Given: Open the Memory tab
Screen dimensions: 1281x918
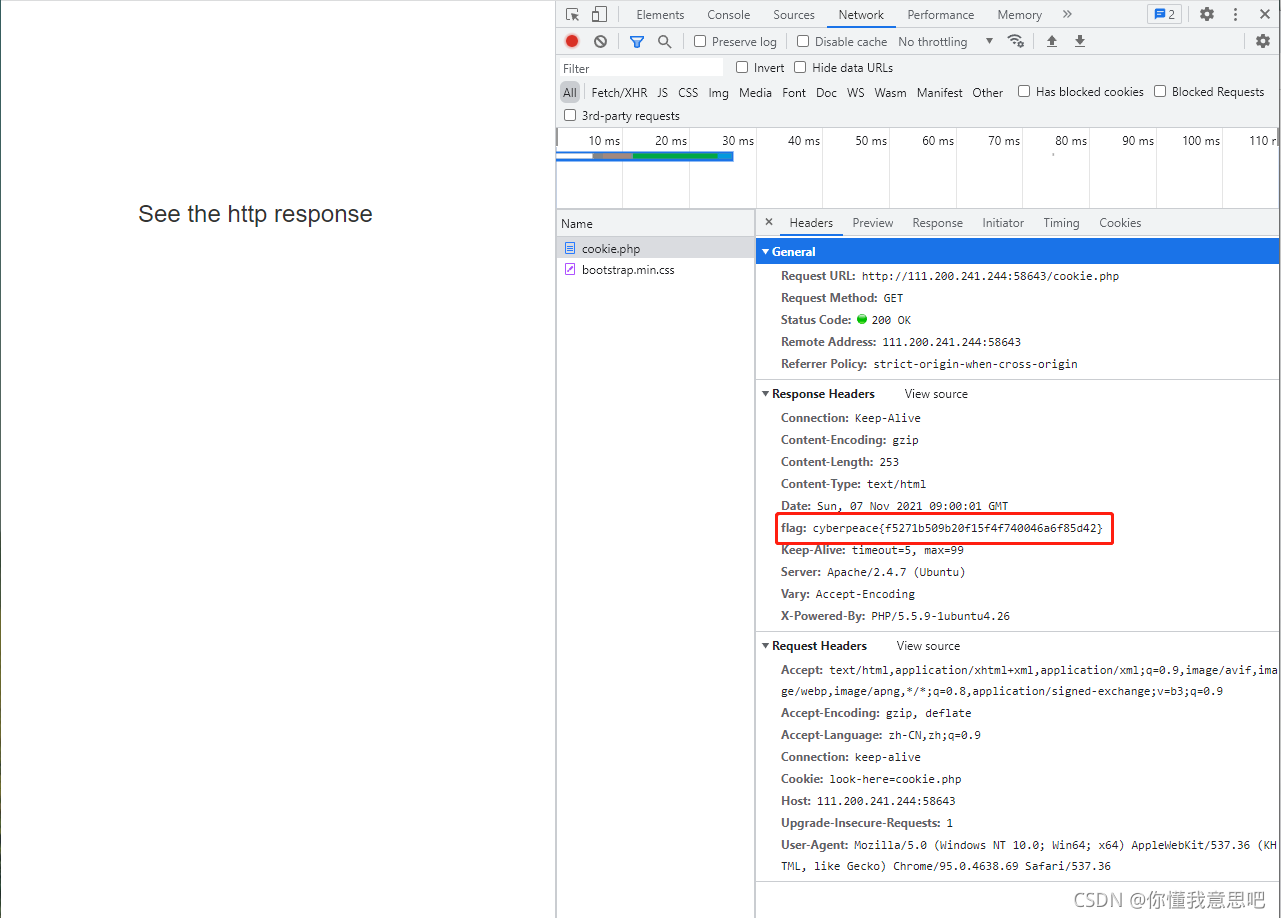Looking at the screenshot, I should point(1019,14).
